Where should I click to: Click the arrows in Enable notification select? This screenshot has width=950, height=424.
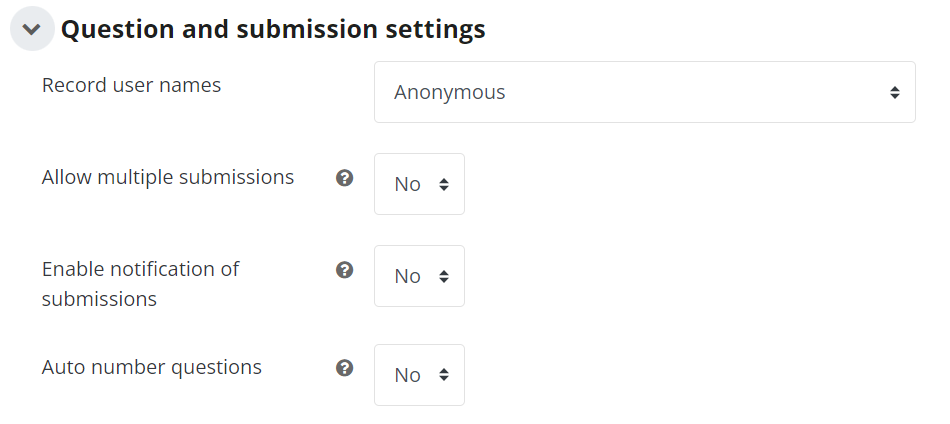click(x=444, y=277)
